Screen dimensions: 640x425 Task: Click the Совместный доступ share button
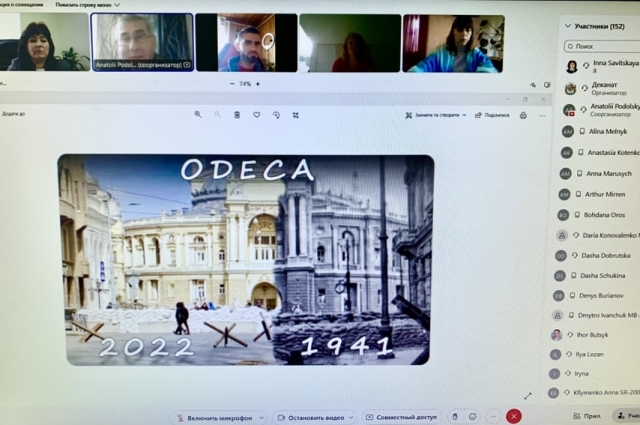click(x=400, y=417)
